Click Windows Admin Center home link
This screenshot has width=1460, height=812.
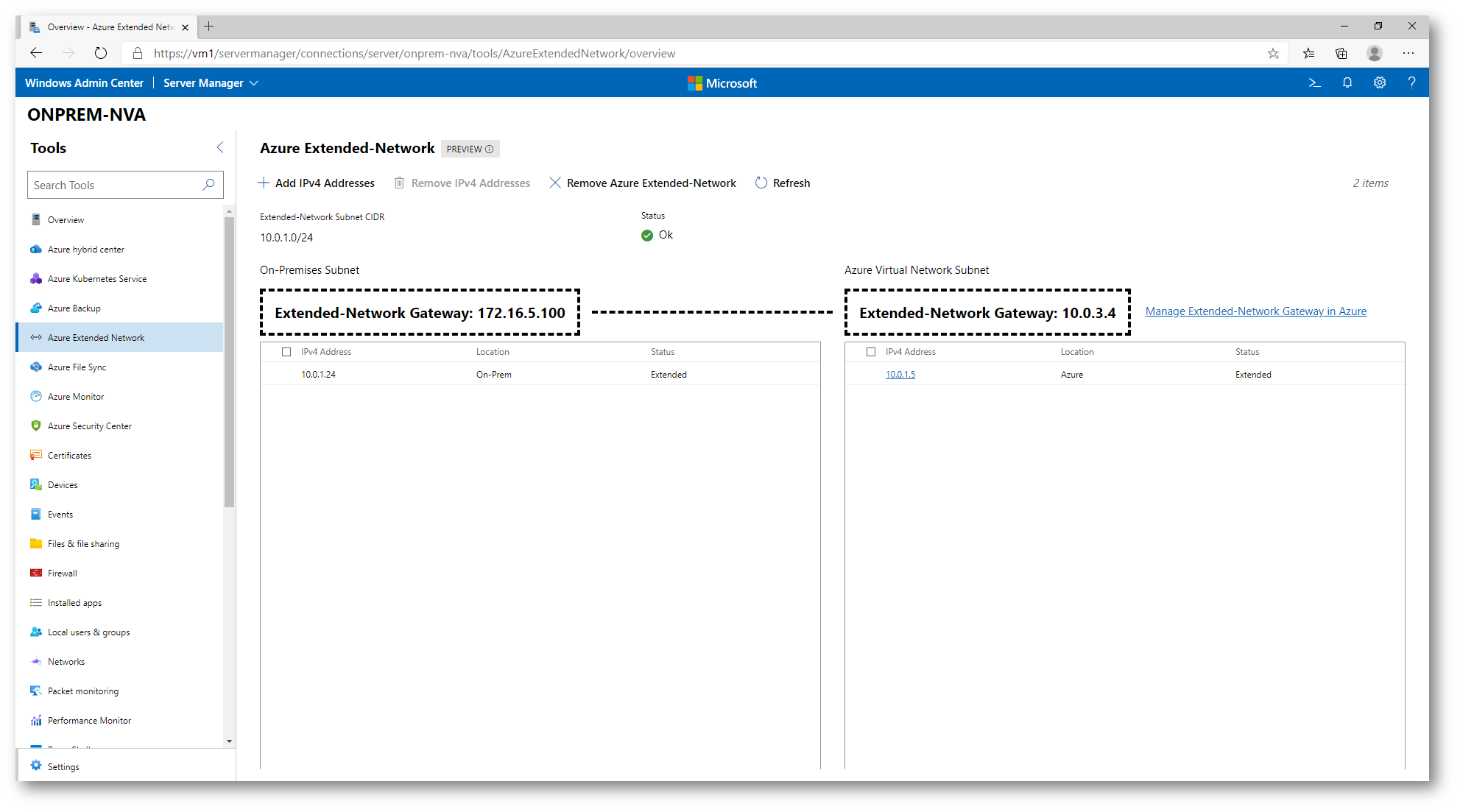(x=84, y=83)
